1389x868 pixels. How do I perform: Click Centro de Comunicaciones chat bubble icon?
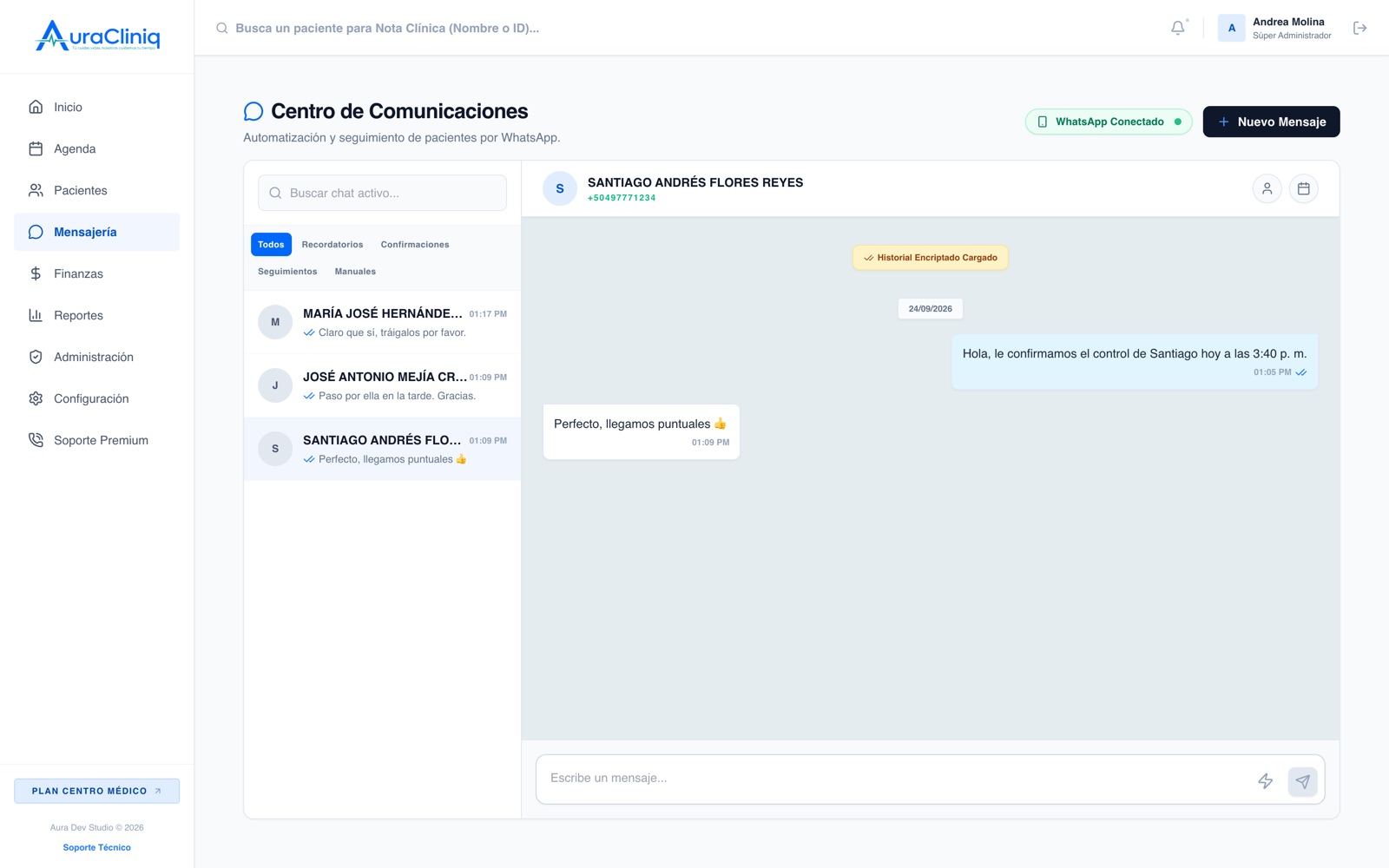pyautogui.click(x=253, y=111)
